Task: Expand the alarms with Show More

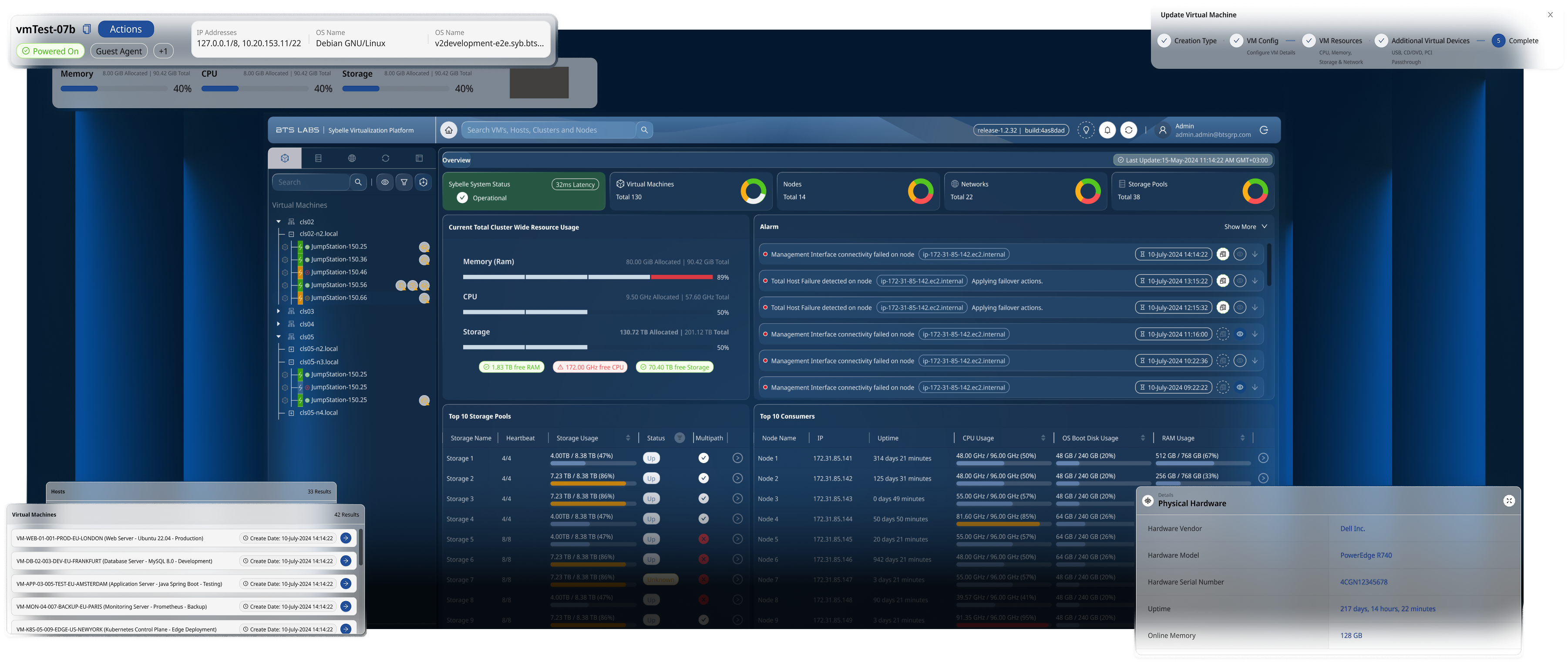Action: pyautogui.click(x=1245, y=227)
